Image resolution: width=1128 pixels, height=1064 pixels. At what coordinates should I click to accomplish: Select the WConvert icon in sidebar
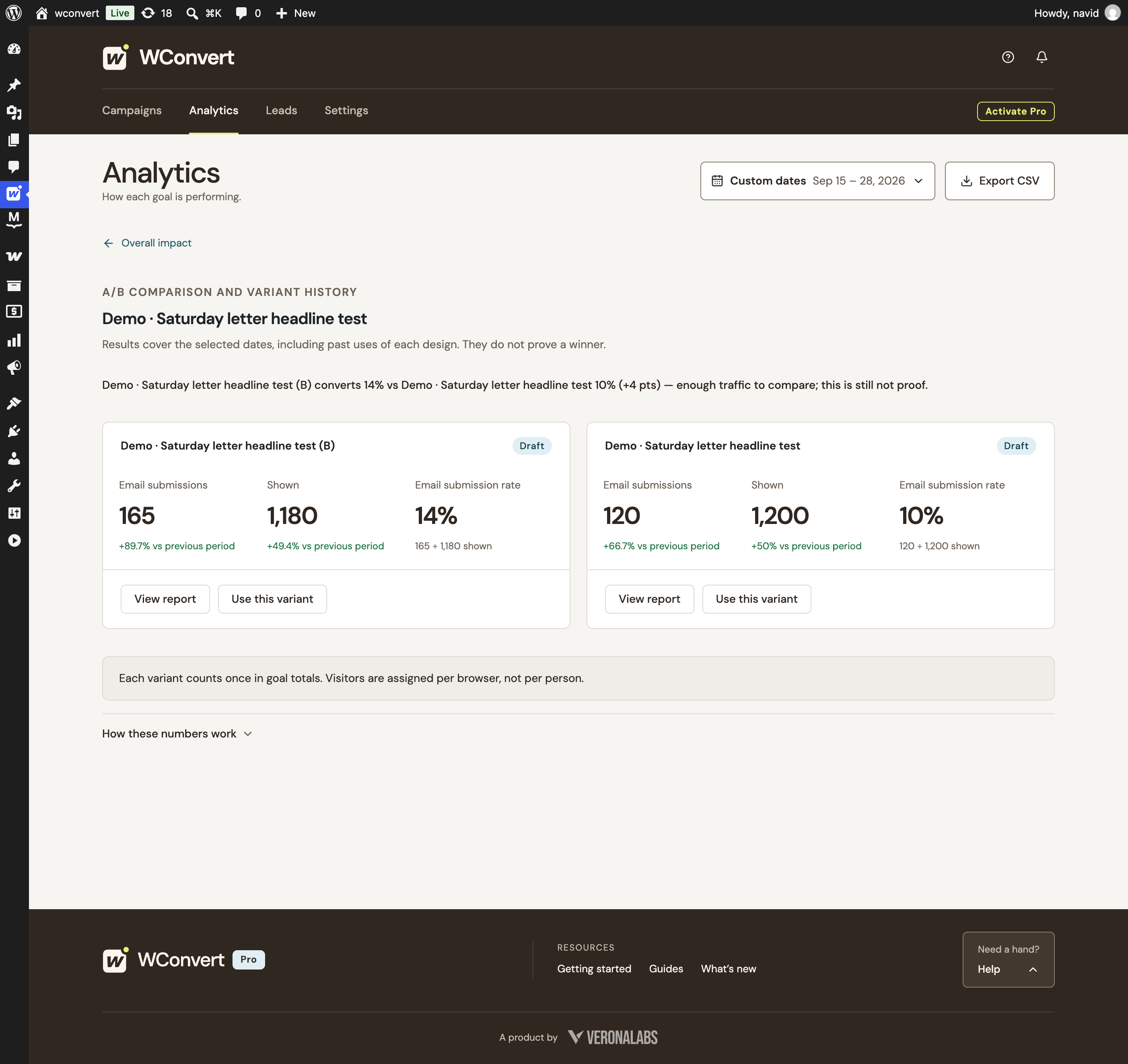point(14,194)
